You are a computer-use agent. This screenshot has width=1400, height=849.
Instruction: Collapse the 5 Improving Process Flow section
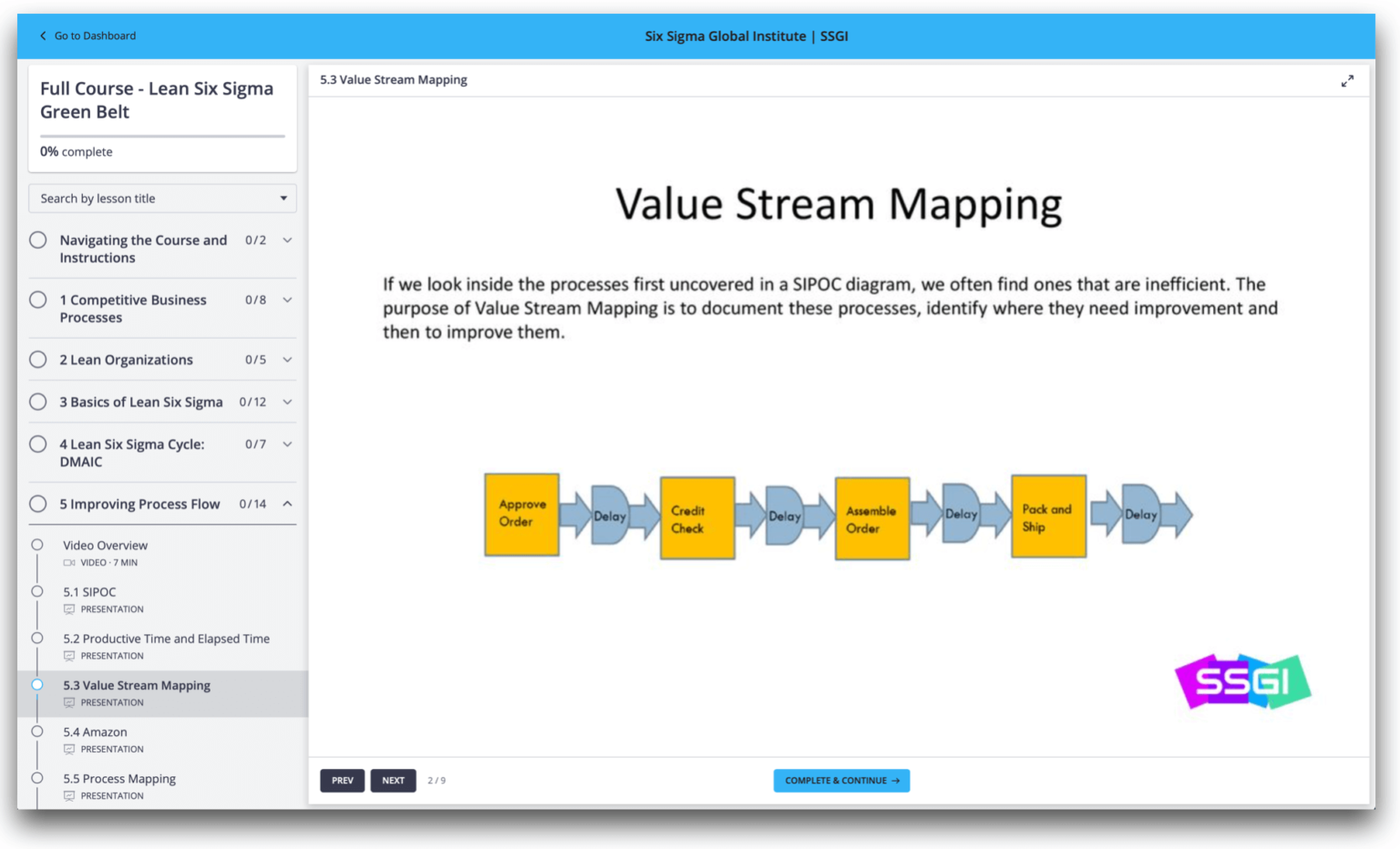click(287, 503)
